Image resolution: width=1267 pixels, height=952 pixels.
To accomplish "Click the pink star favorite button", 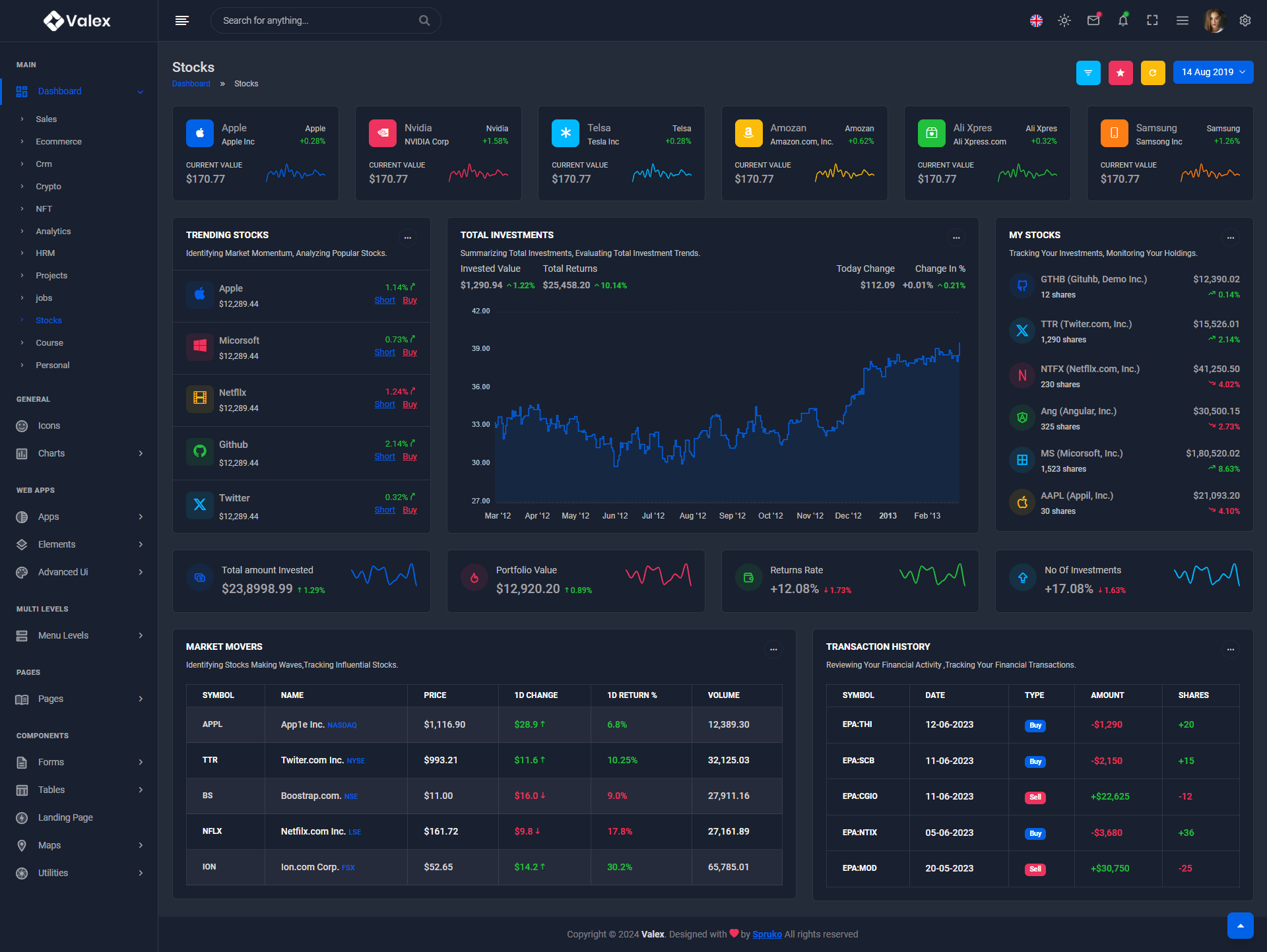I will tap(1121, 73).
